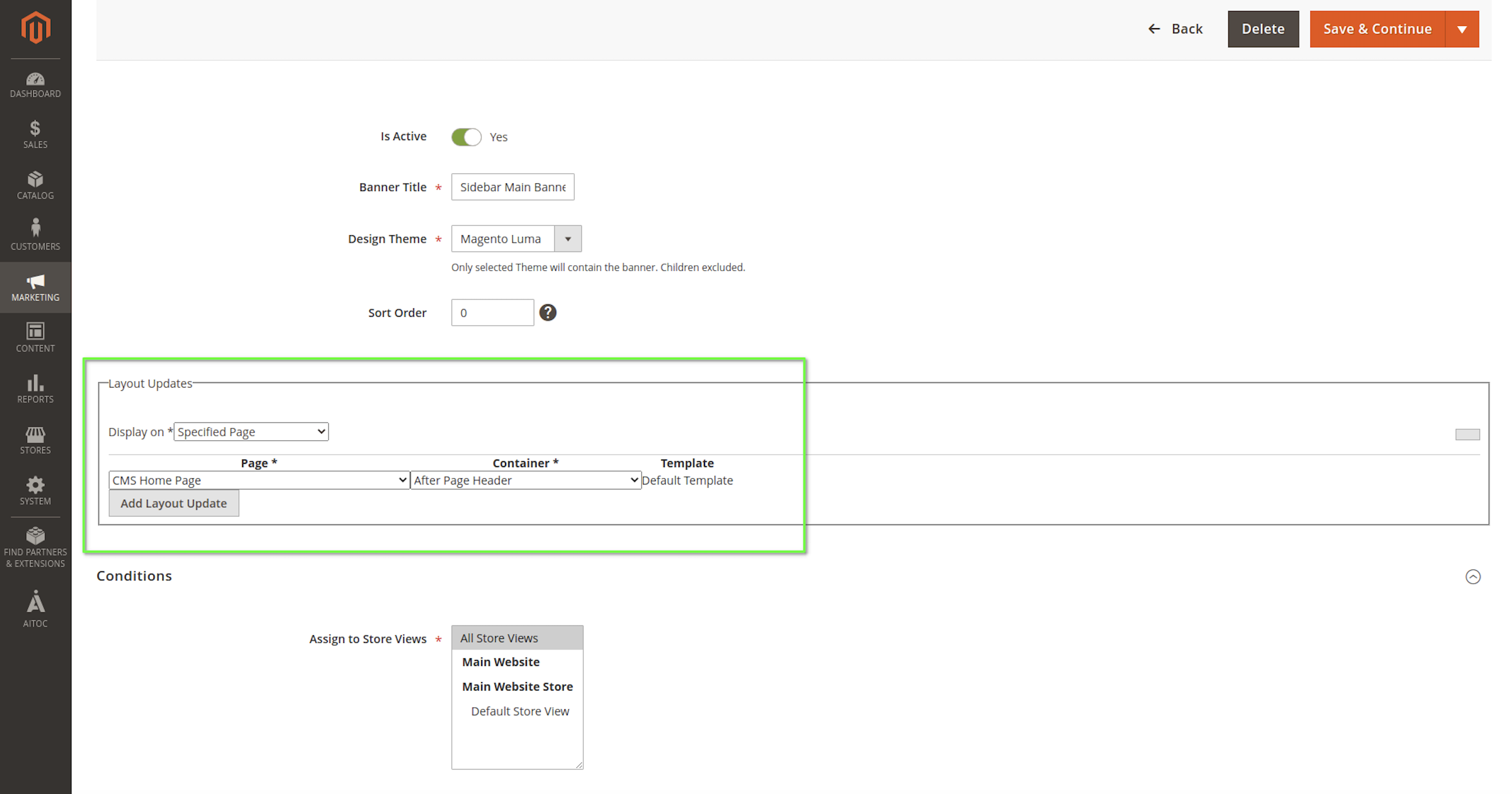
Task: Click the Conditions section heading
Action: click(x=134, y=576)
